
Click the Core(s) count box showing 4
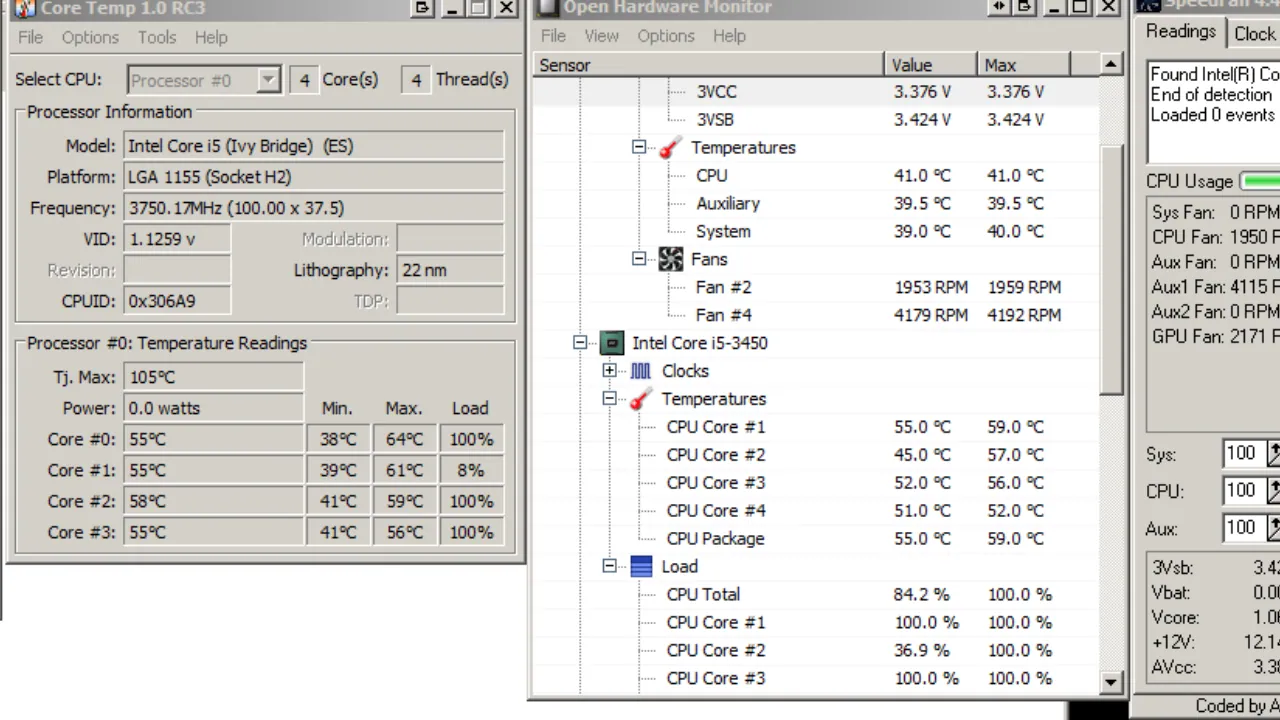[304, 80]
